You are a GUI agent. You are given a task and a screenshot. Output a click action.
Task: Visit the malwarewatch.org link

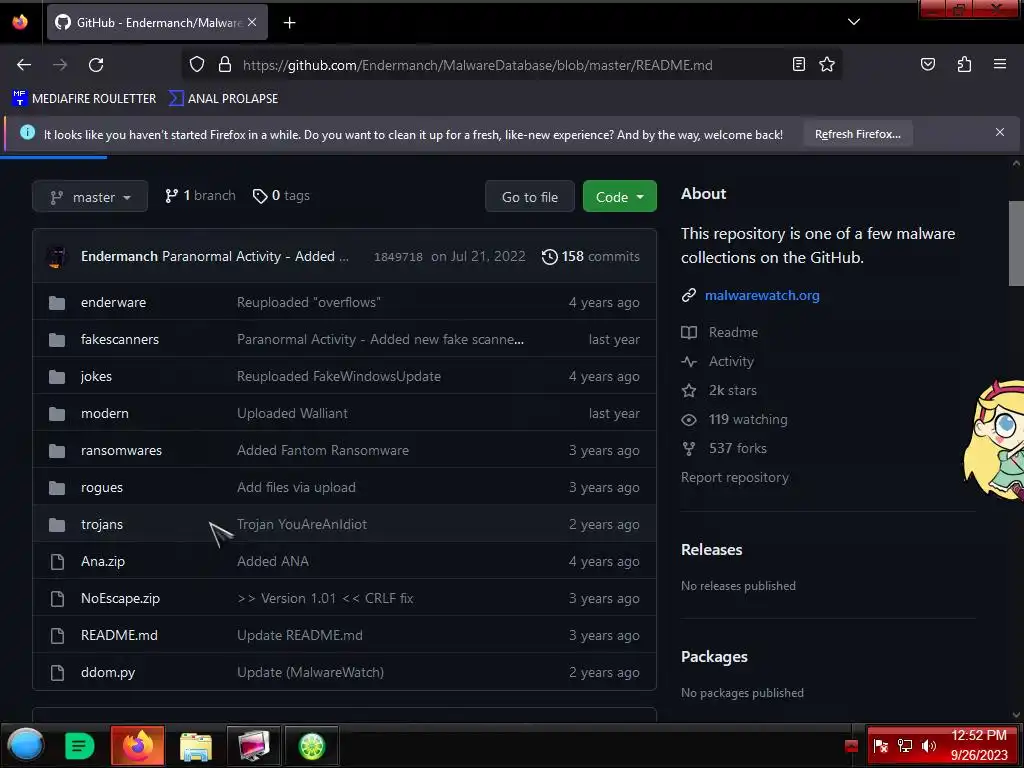(x=761, y=295)
